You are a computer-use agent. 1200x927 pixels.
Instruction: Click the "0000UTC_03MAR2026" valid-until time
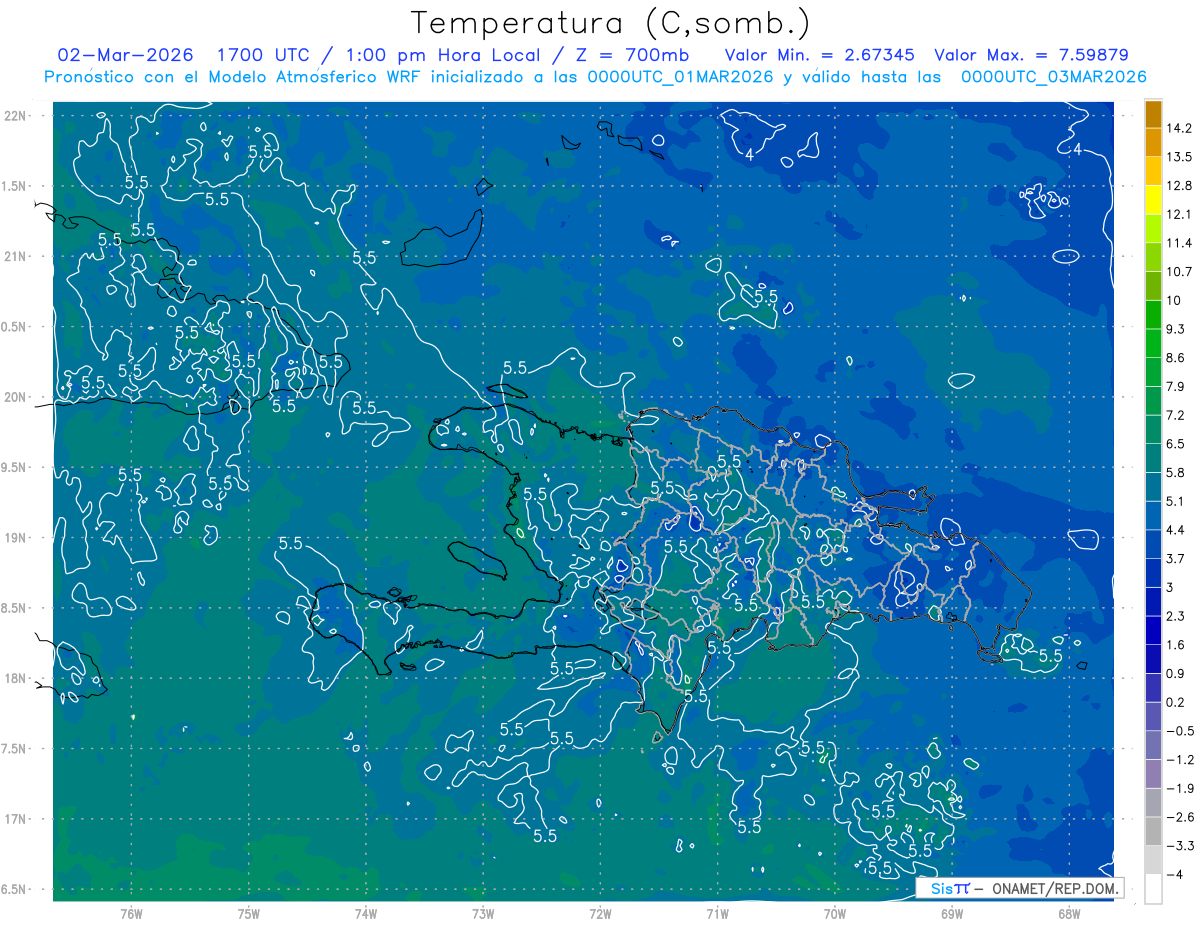tap(1054, 77)
